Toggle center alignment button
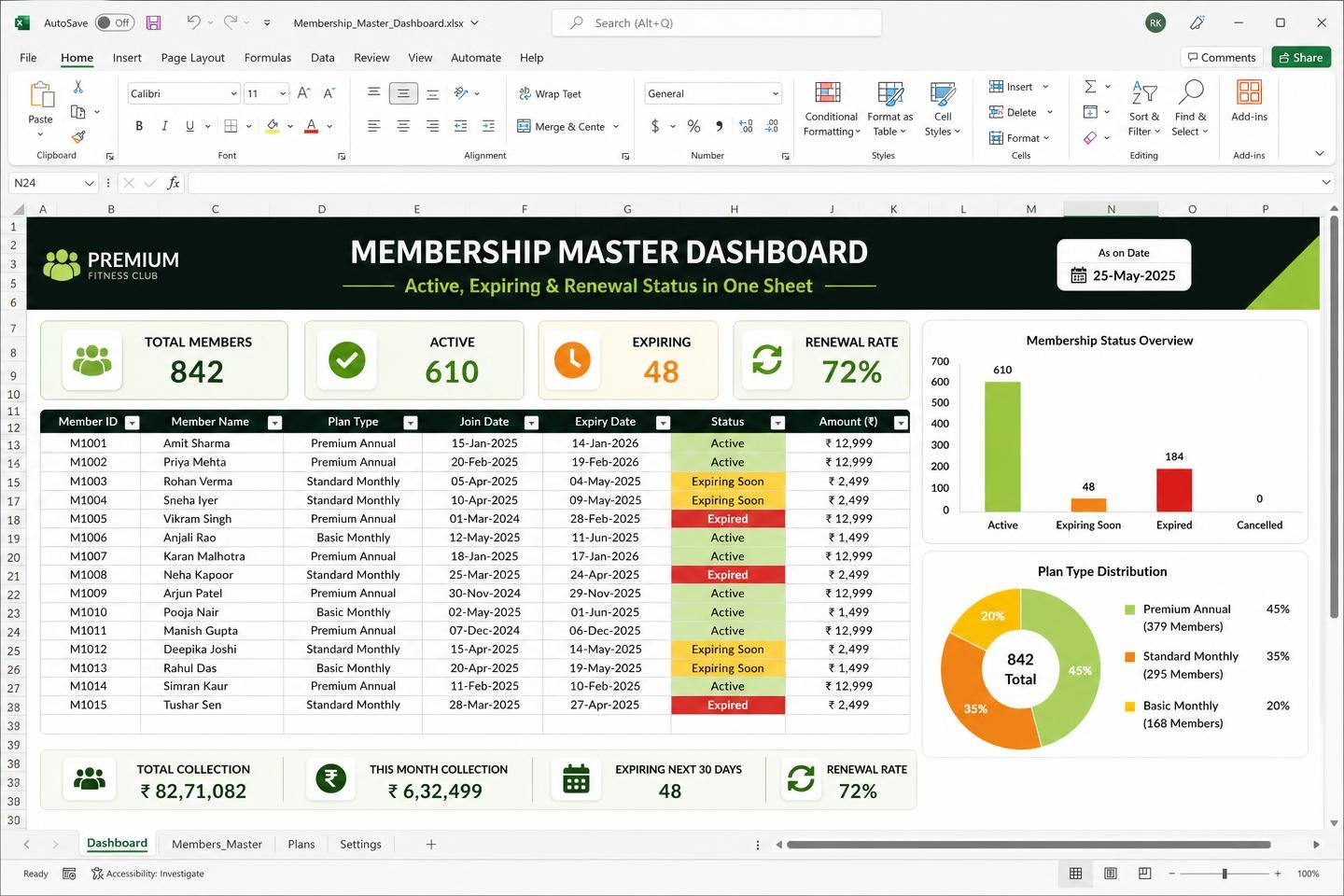Screen dimensions: 1344x896 point(403,126)
